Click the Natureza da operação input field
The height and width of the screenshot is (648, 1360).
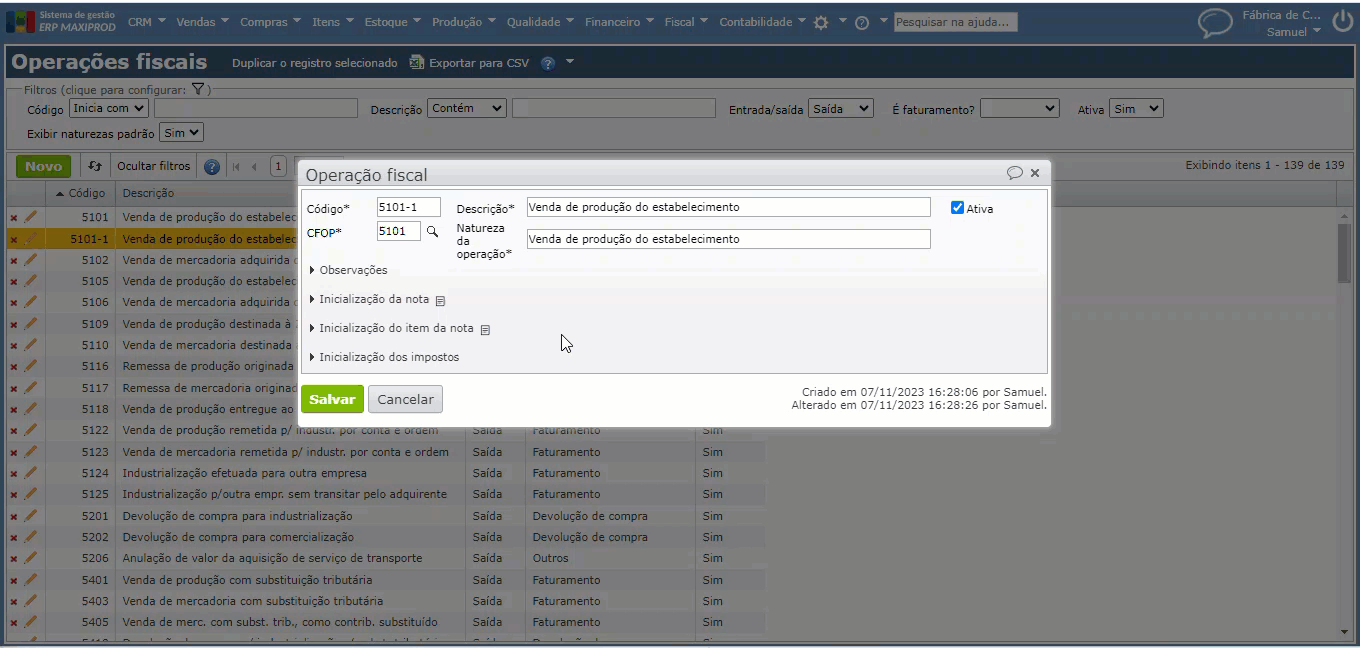(729, 239)
